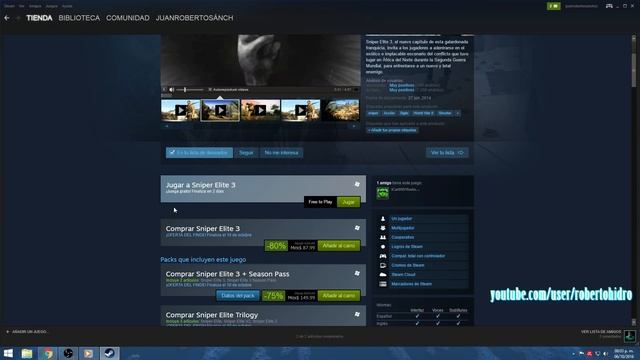Open the Cromos de Steam link

point(408,266)
